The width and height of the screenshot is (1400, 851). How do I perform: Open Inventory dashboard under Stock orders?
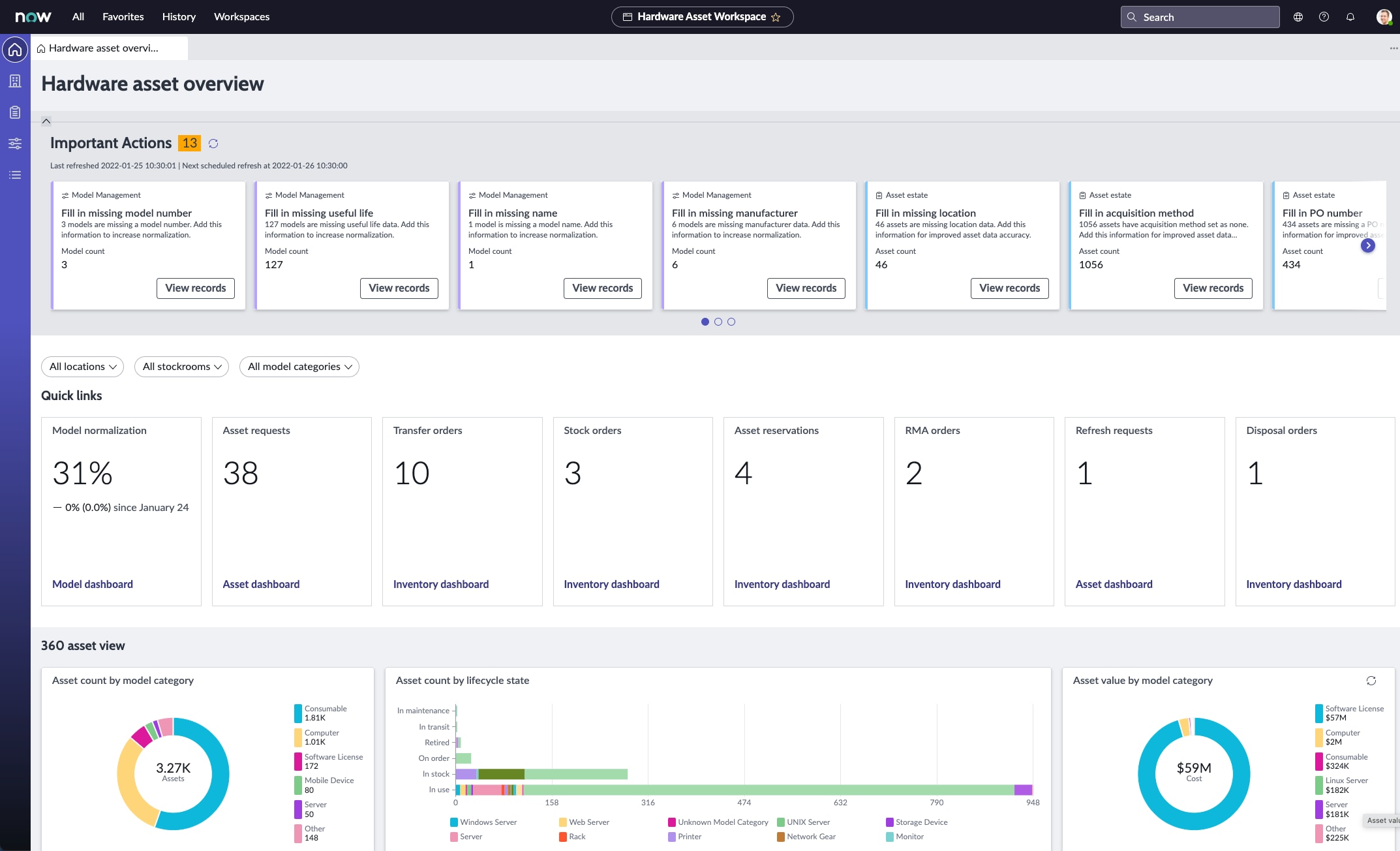click(x=611, y=584)
